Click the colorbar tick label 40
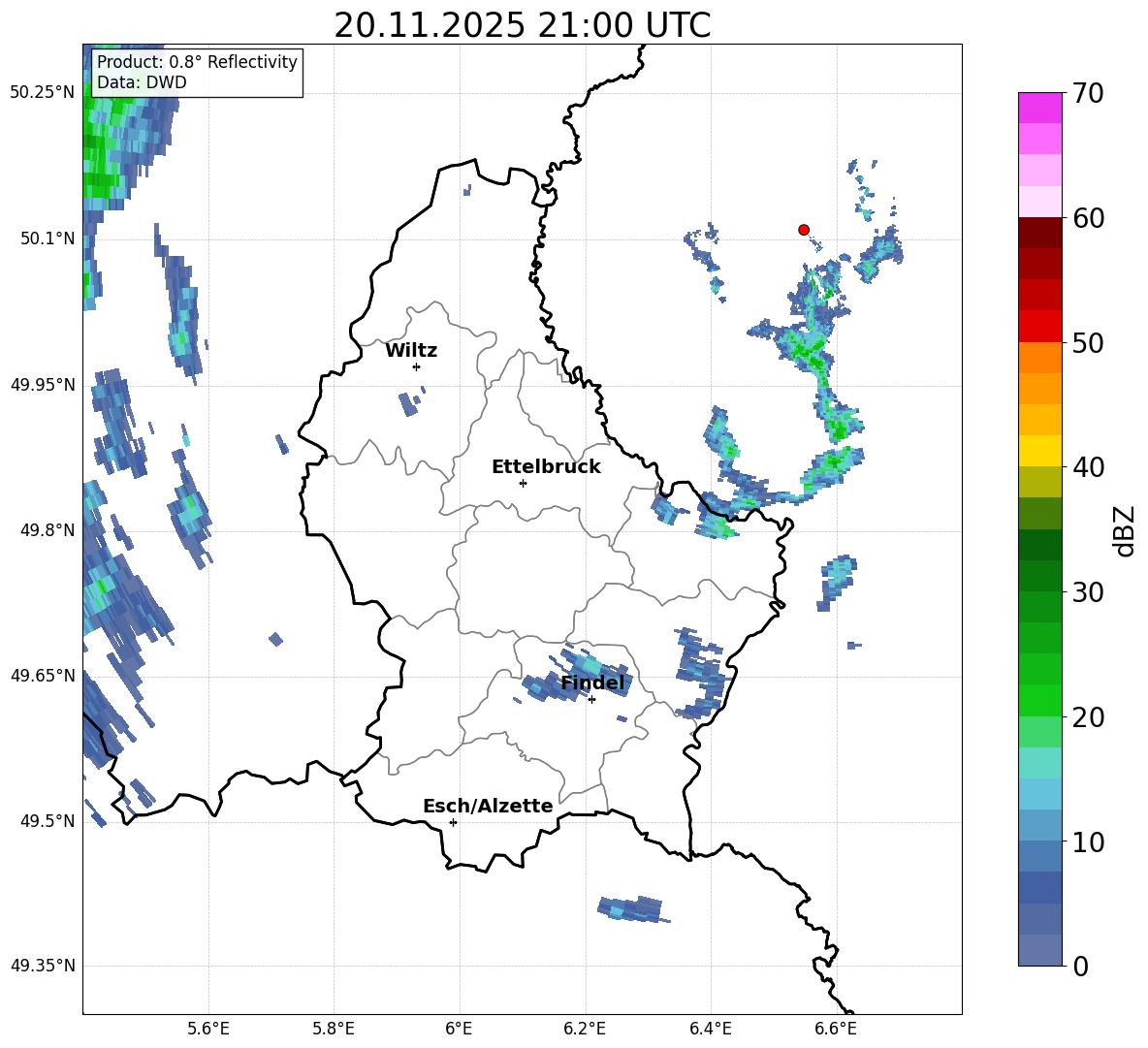Viewport: 1148px width, 1048px height. (1088, 467)
